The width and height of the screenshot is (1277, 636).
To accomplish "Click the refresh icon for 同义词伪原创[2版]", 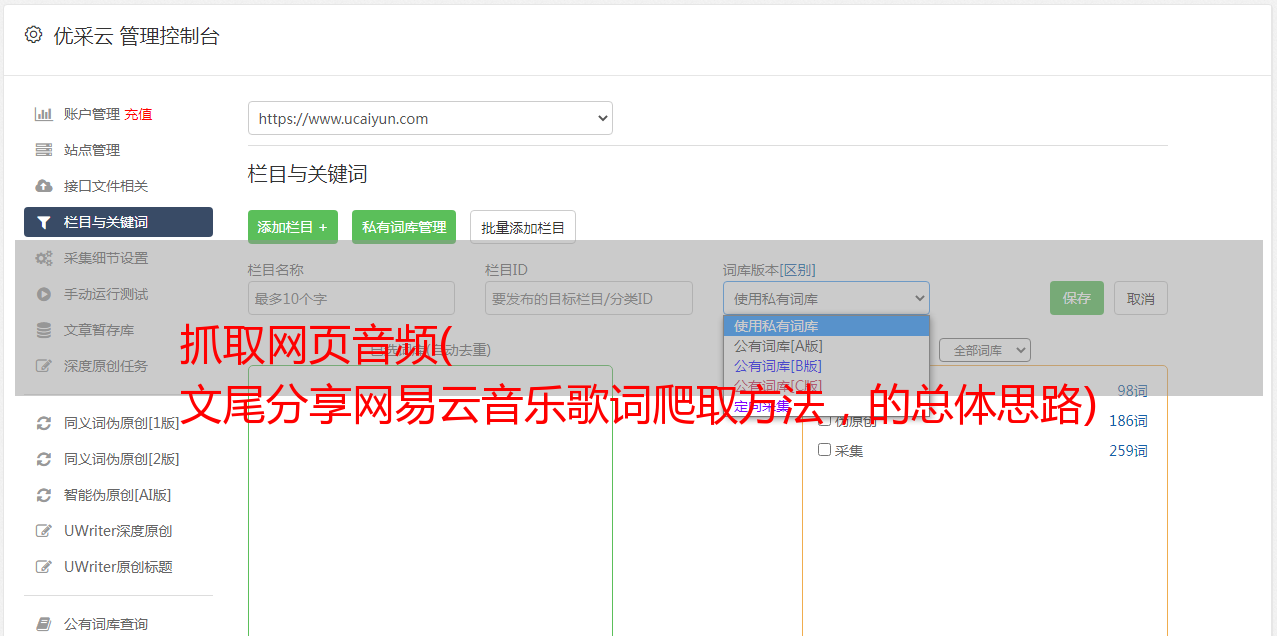I will [x=44, y=459].
